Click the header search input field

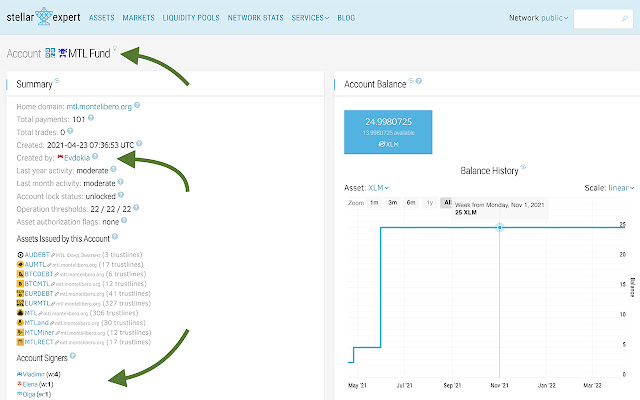[603, 18]
